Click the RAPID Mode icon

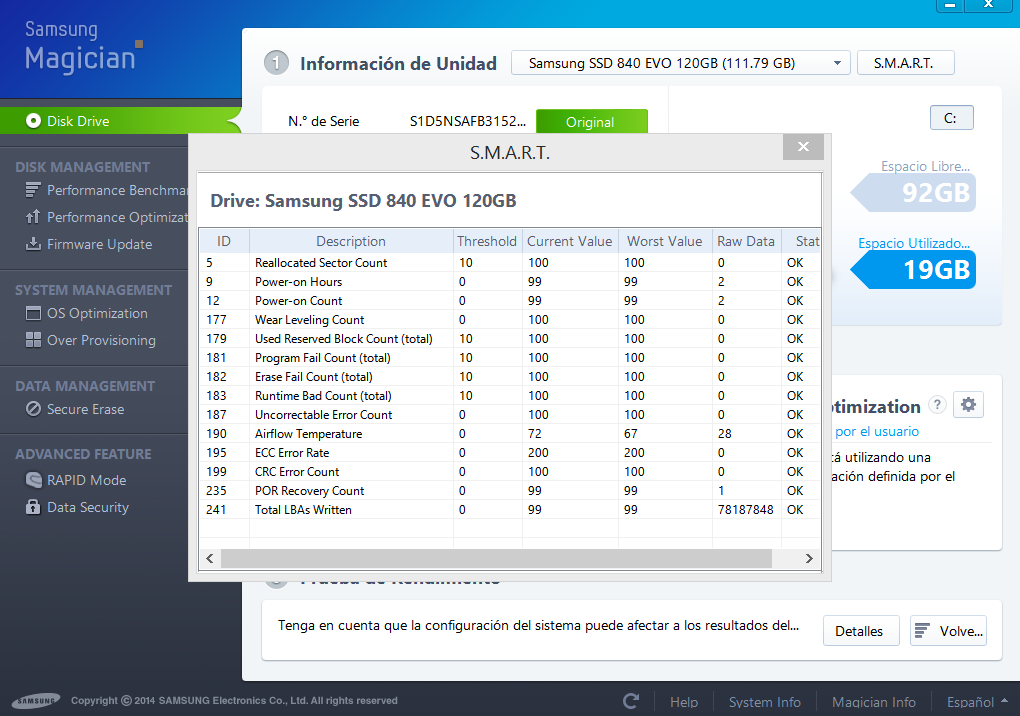[33, 479]
